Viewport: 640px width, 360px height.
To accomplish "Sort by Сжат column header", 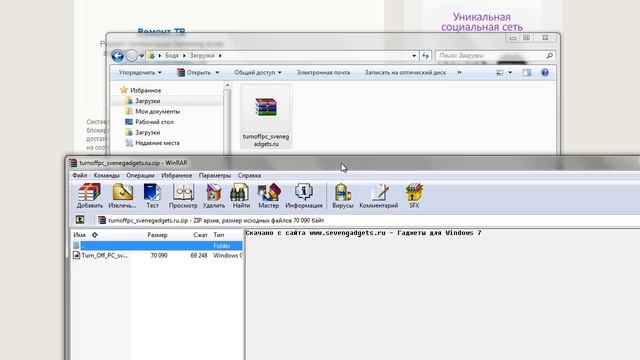I will tap(200, 235).
